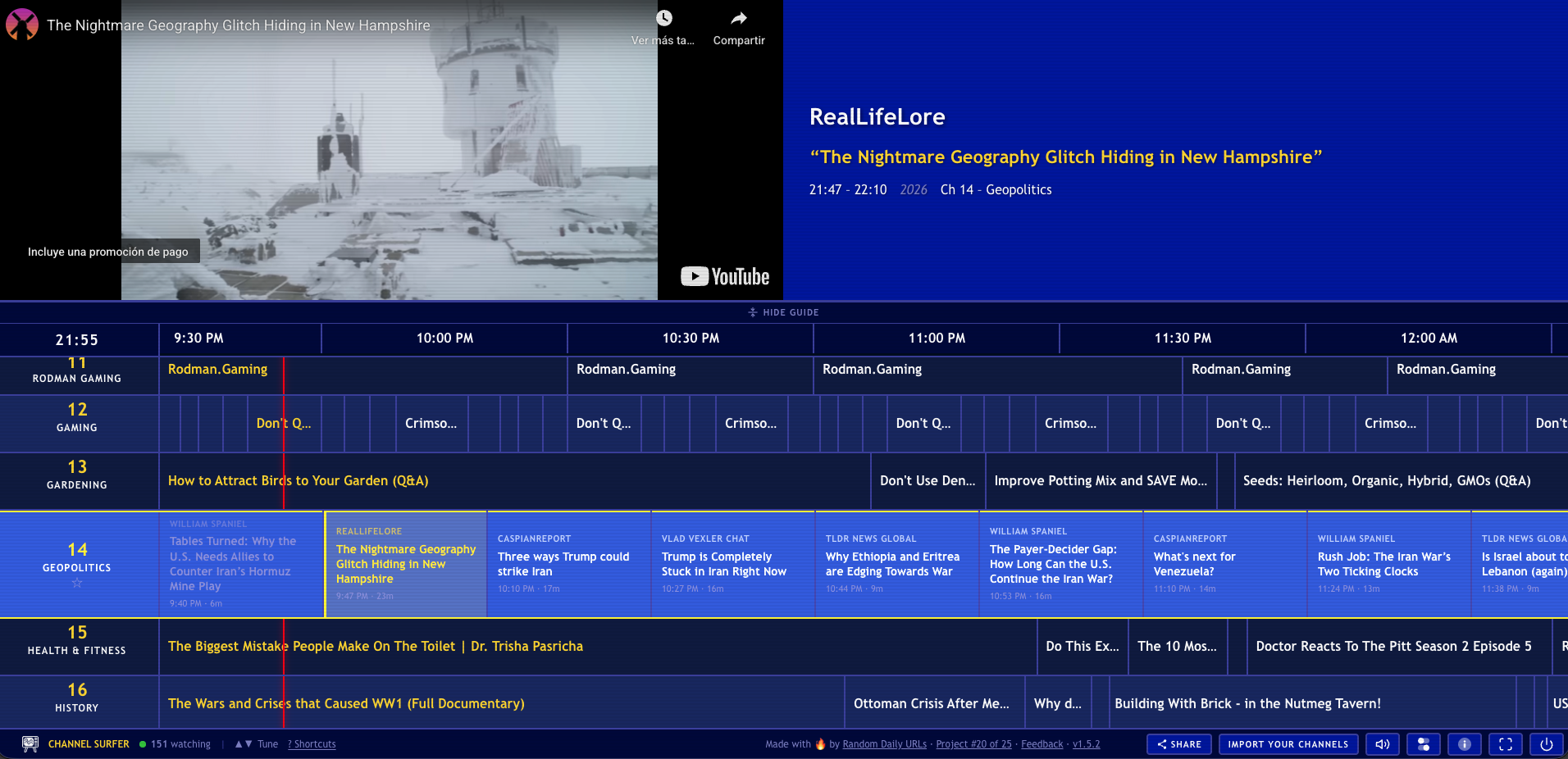Image resolution: width=1568 pixels, height=759 pixels.
Task: Click the Compartir share arrow icon
Action: pyautogui.click(x=739, y=19)
